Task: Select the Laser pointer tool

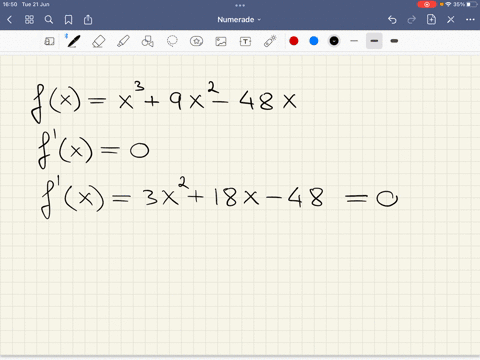Action: (x=270, y=41)
